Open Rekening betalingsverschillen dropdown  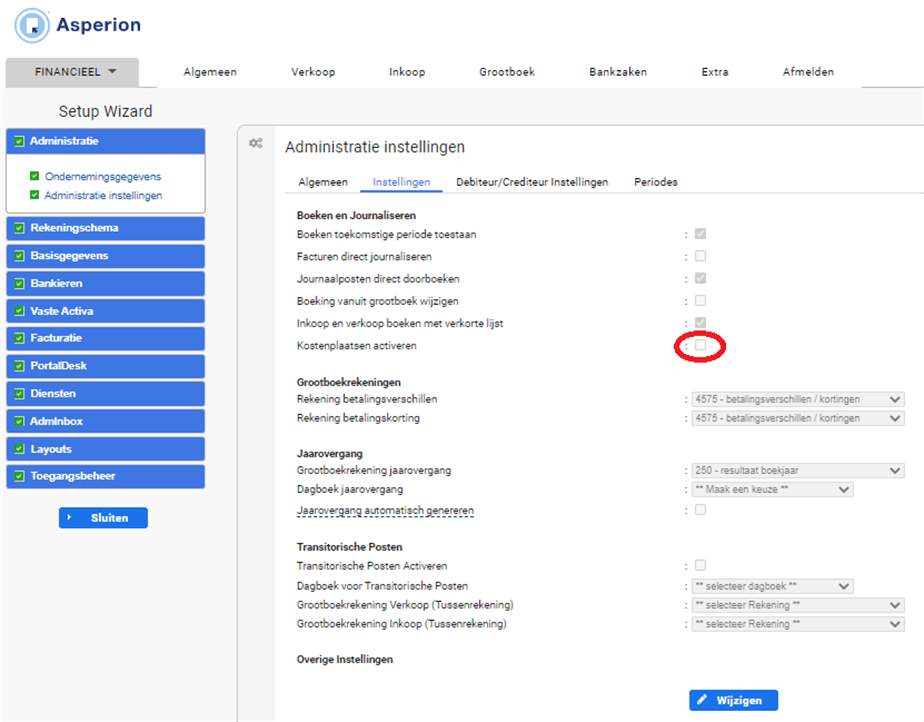pos(798,399)
